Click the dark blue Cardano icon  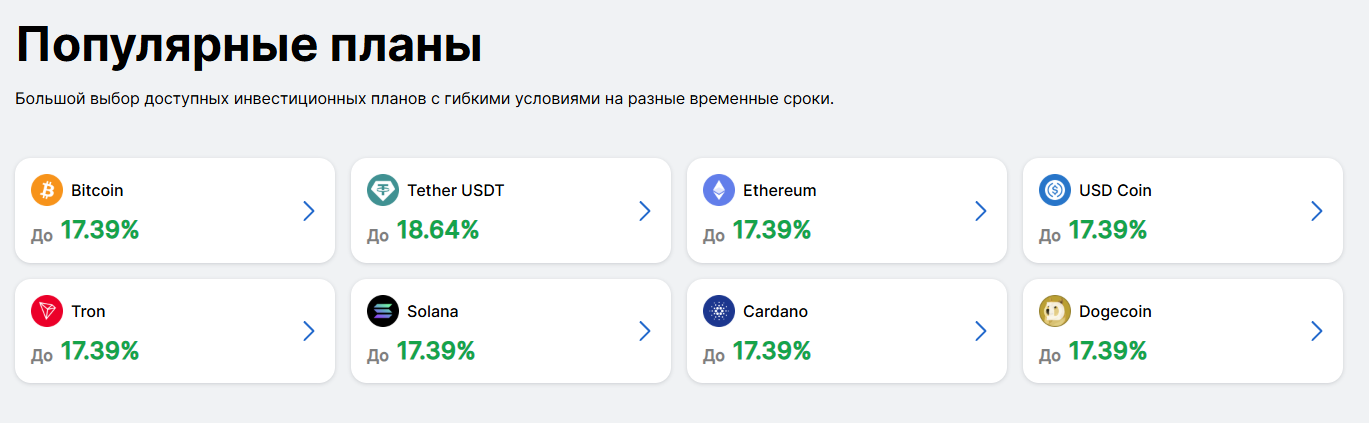pyautogui.click(x=719, y=311)
